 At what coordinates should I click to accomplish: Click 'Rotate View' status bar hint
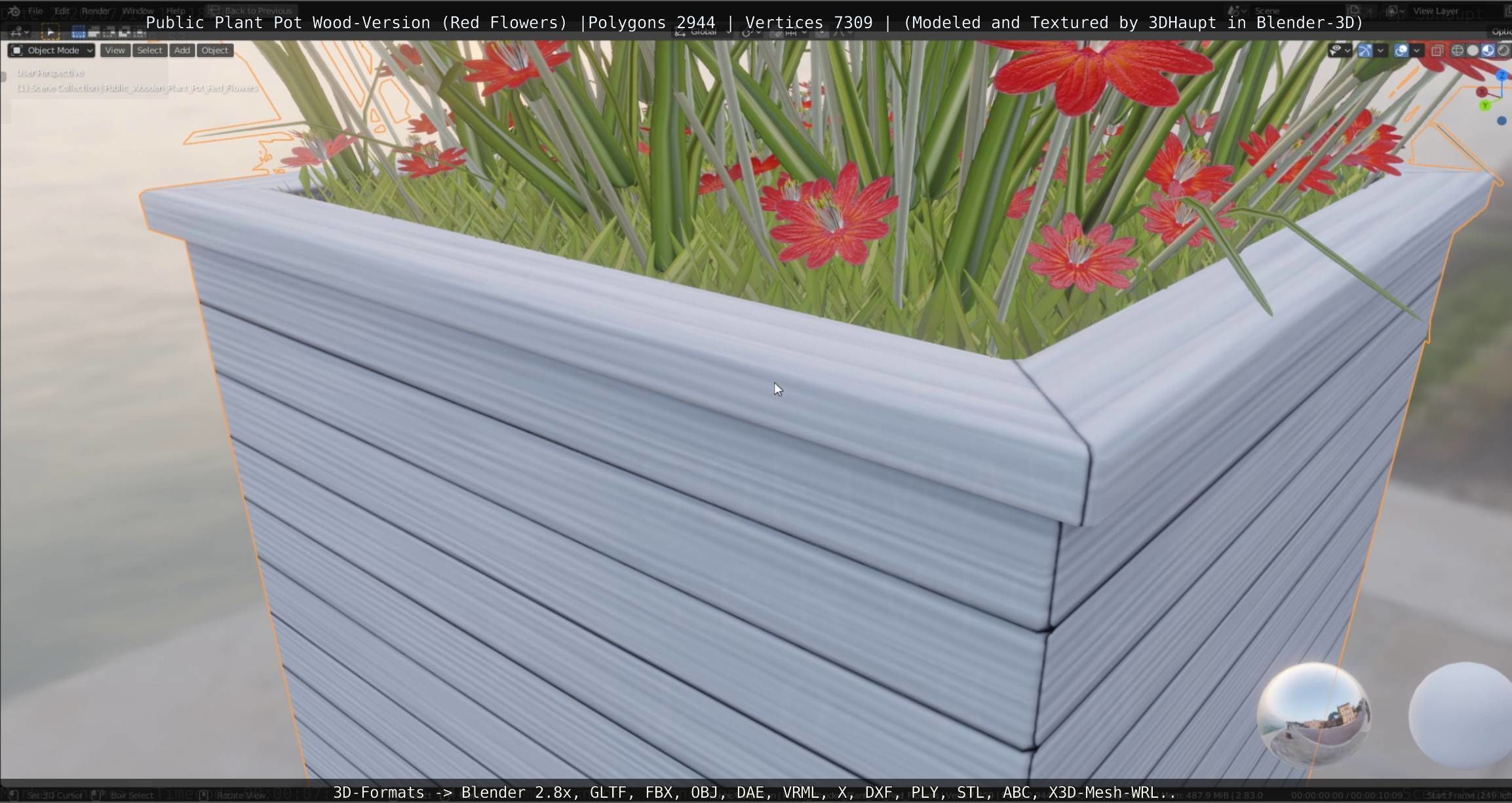(241, 795)
